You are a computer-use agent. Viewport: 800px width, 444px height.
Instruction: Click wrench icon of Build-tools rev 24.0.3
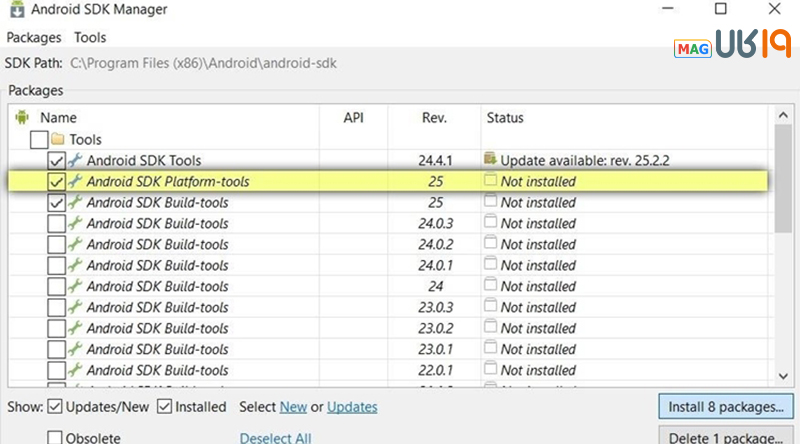tap(75, 224)
